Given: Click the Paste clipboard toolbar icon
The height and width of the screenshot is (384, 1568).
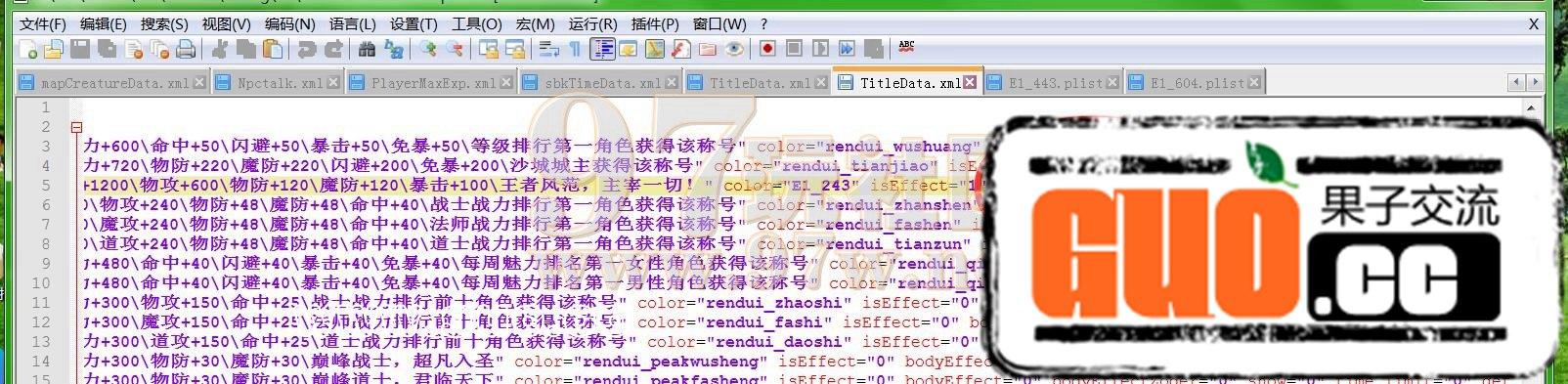Looking at the screenshot, I should click(273, 49).
